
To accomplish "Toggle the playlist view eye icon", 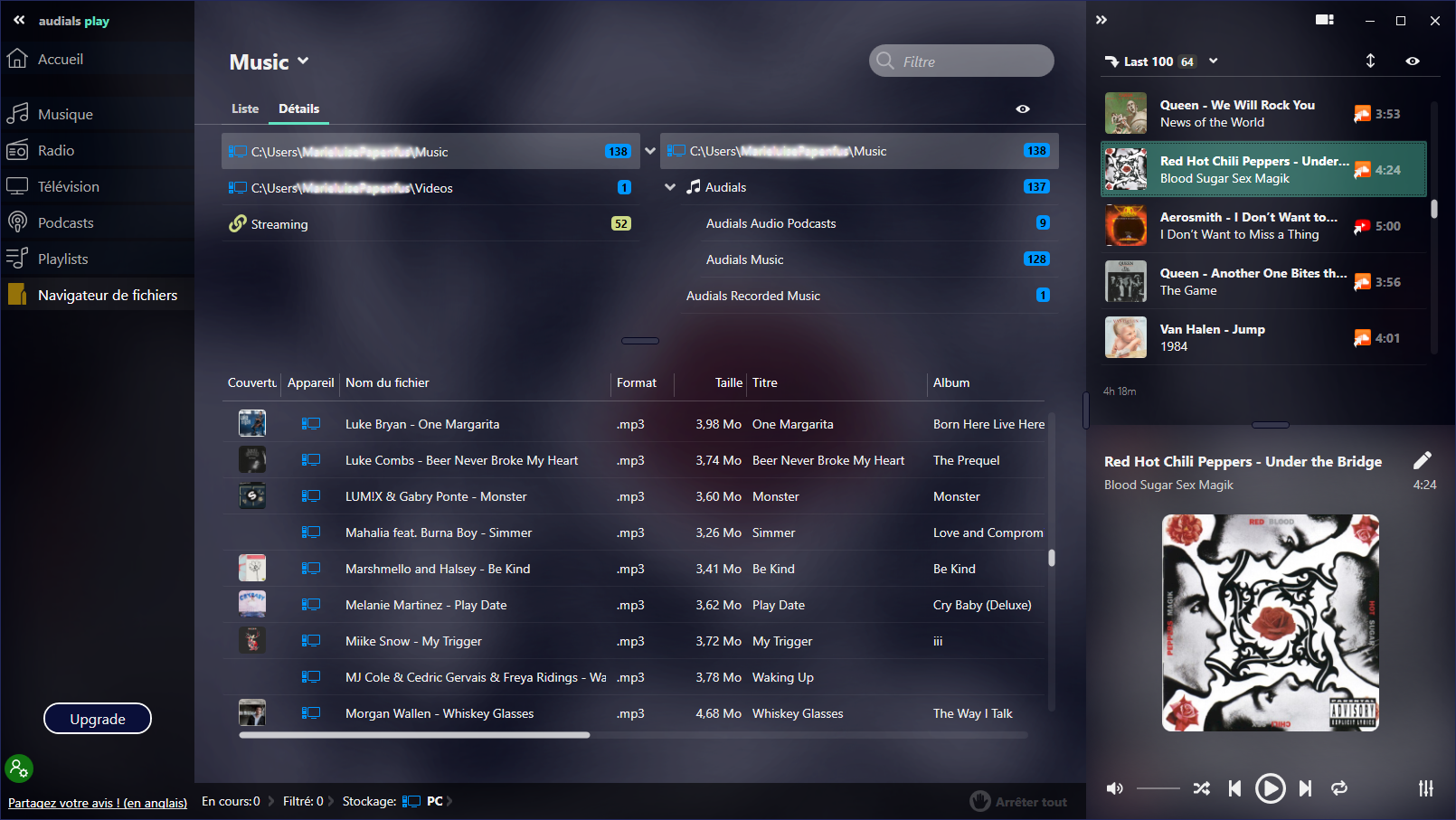I will 1413,61.
